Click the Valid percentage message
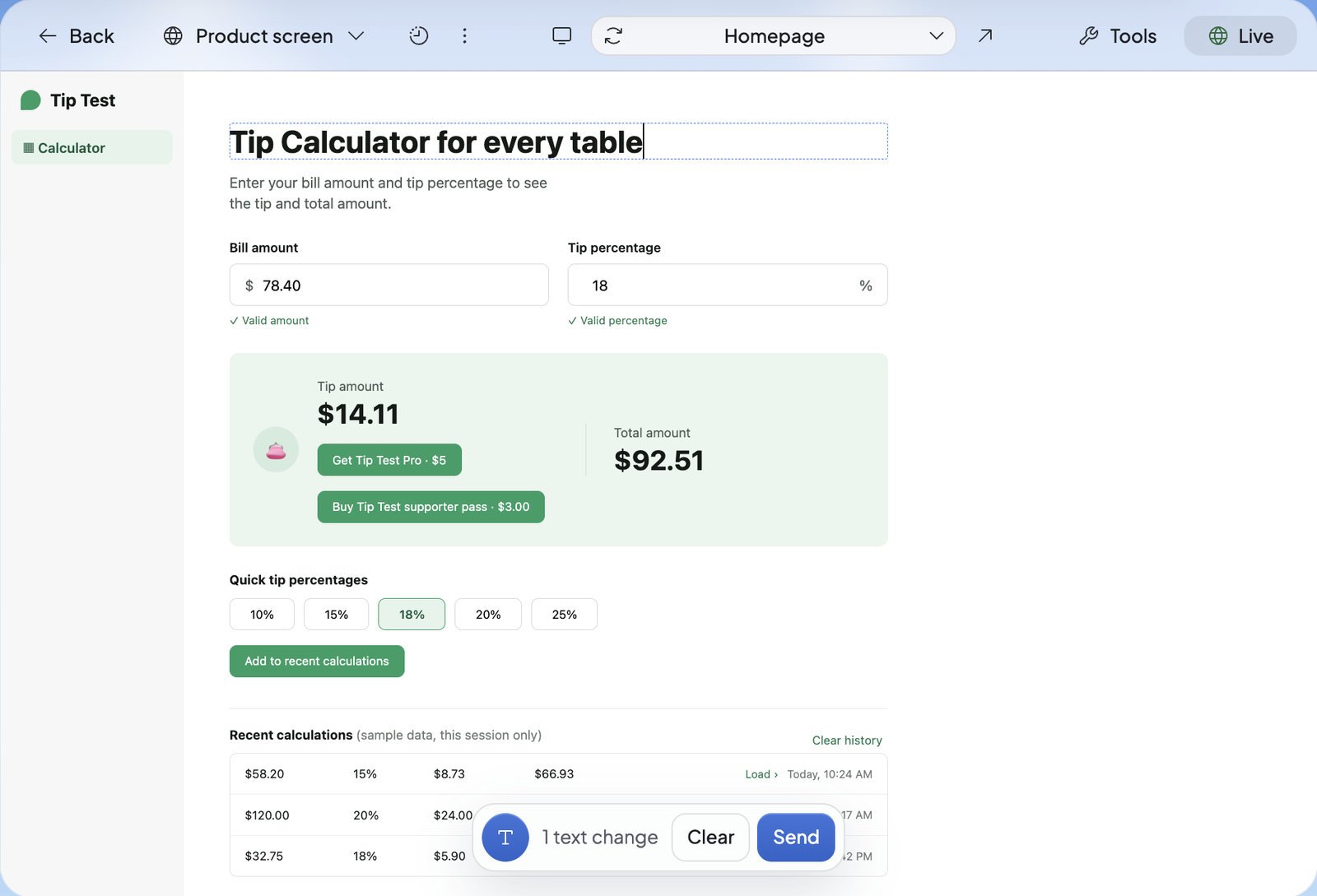1317x896 pixels. [x=617, y=321]
